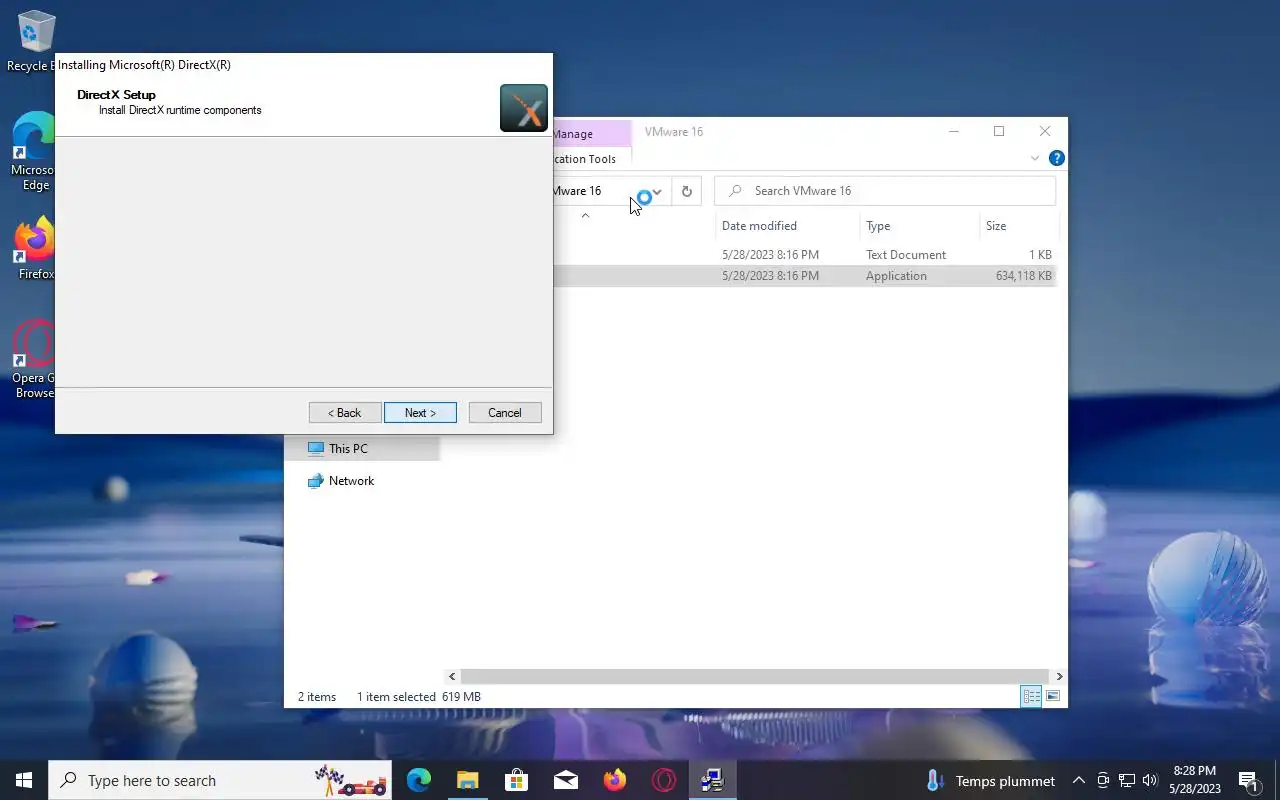Expand the address bar history dropdown
The height and width of the screenshot is (800, 1280).
tap(657, 191)
